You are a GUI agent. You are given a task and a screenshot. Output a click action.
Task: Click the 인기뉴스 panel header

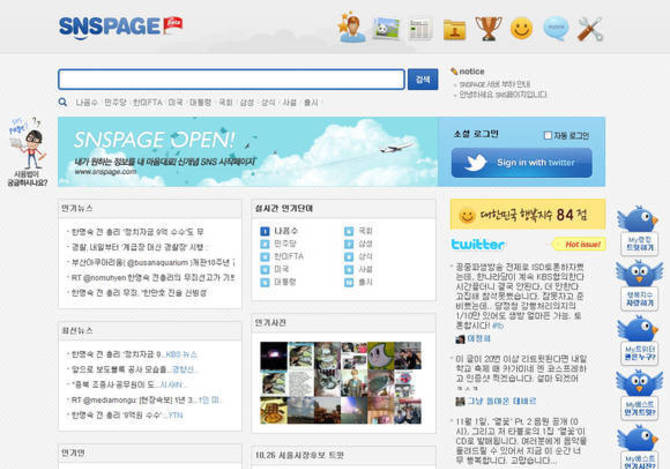[150, 208]
